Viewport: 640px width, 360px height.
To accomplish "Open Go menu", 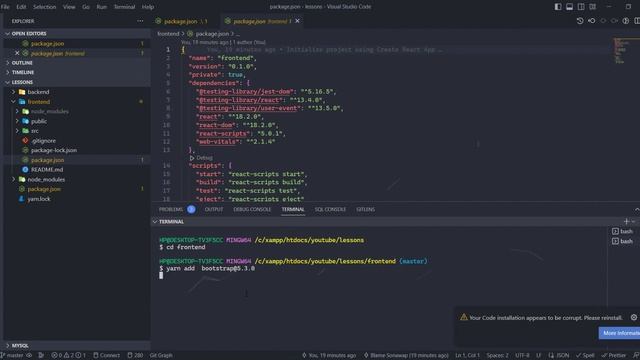I will click(86, 7).
